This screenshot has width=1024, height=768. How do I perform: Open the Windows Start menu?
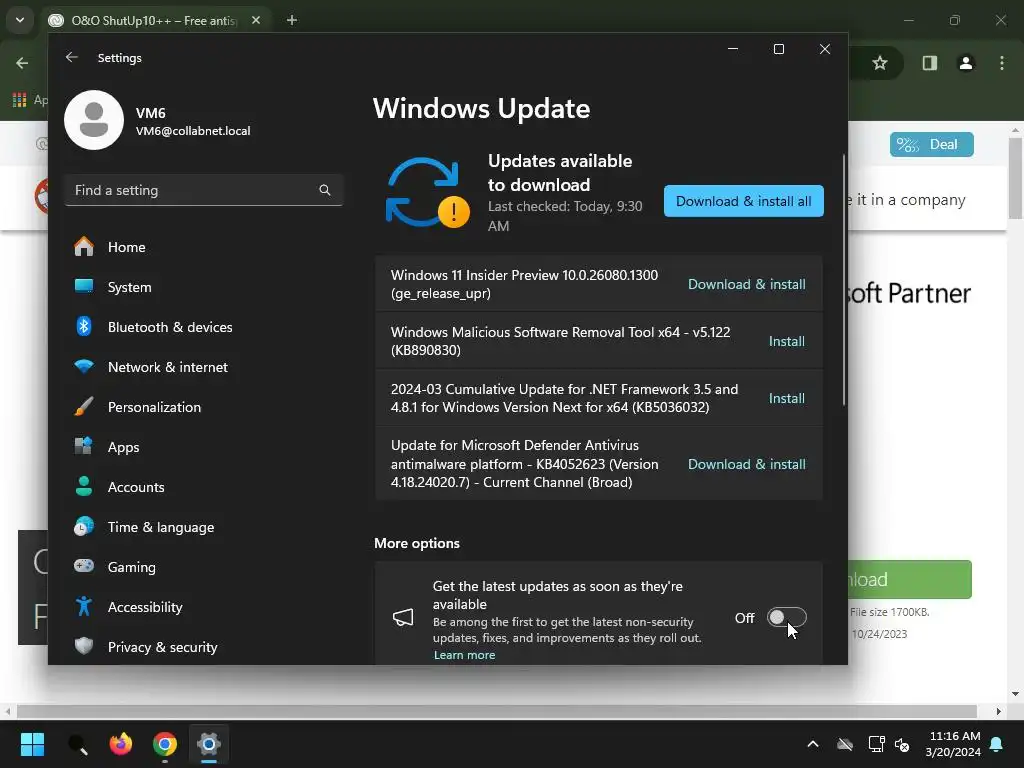tap(32, 744)
